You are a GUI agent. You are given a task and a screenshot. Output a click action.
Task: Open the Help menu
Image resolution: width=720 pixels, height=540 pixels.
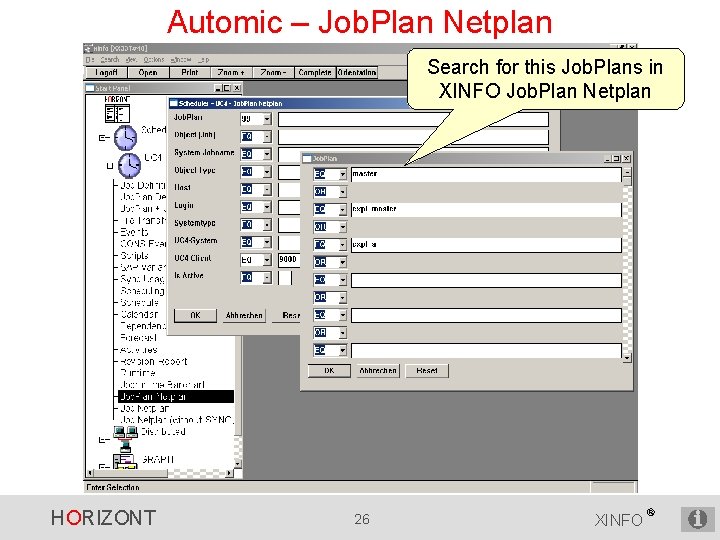[203, 60]
